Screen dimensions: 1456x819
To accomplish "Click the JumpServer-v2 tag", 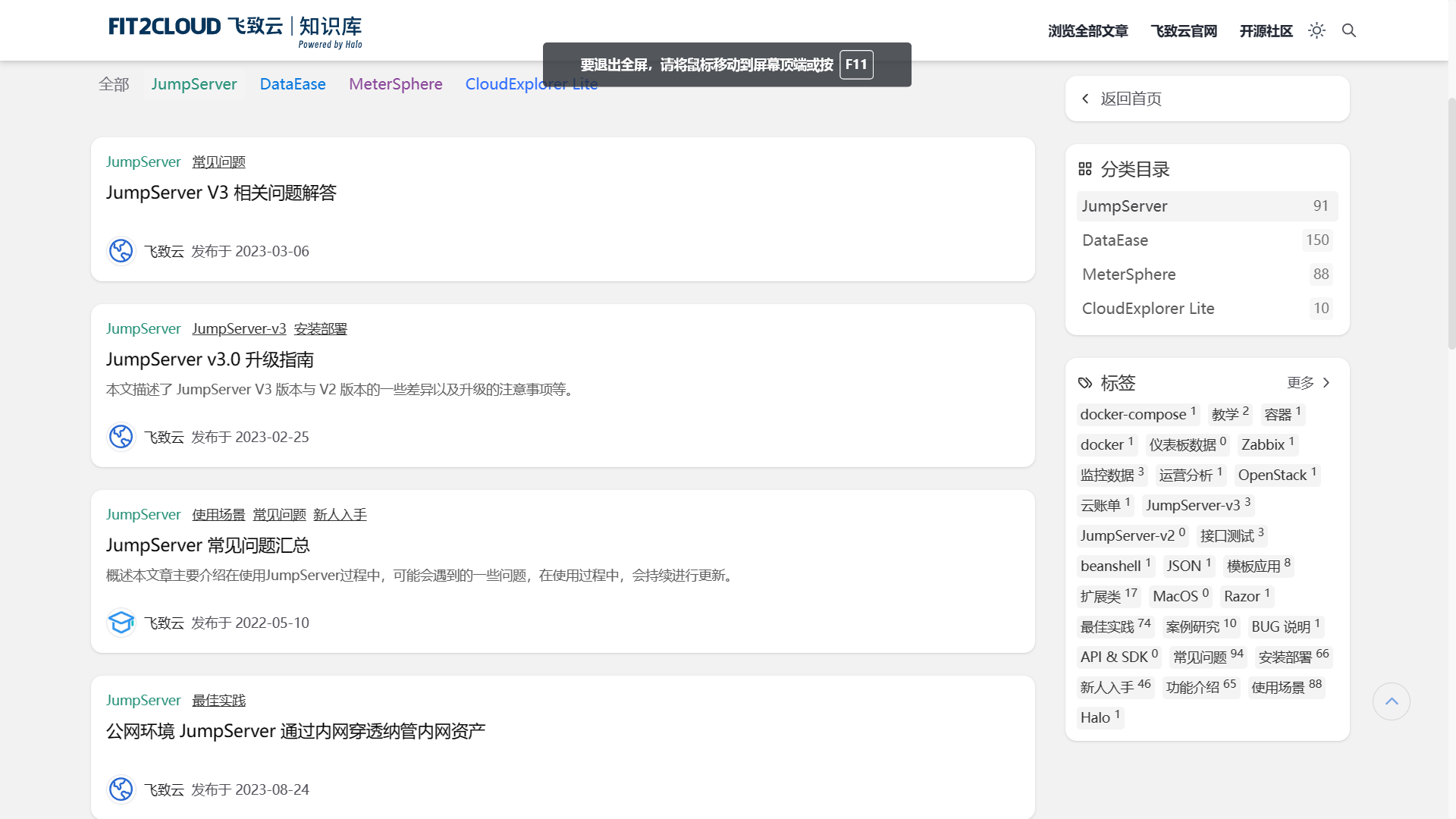I will 1133,535.
